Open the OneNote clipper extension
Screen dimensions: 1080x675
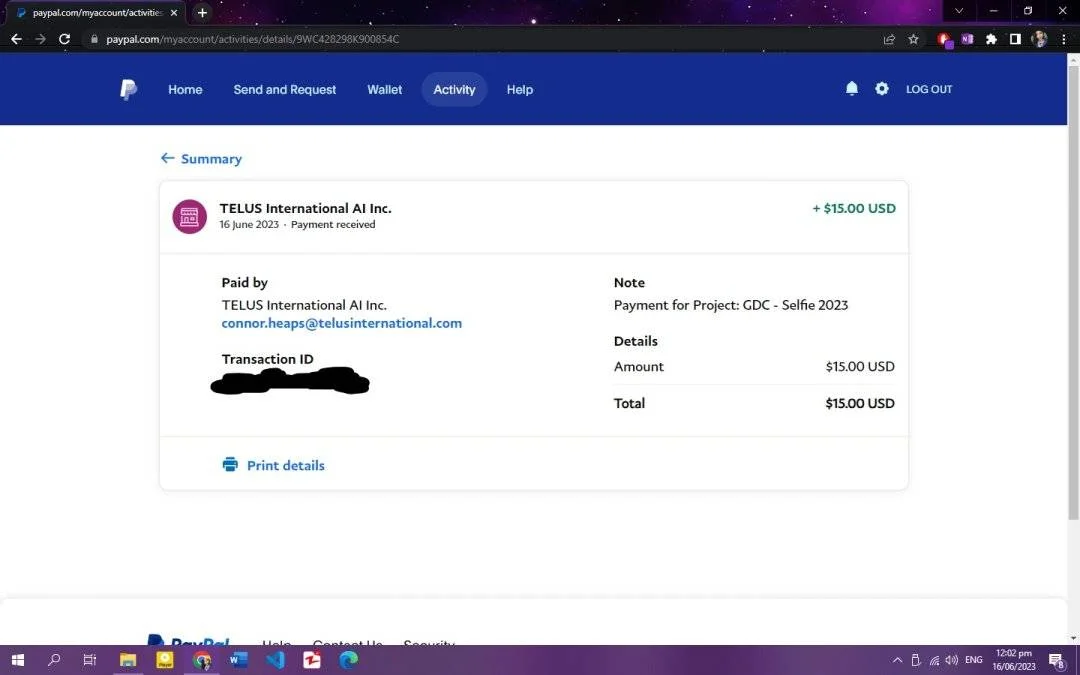[x=967, y=39]
